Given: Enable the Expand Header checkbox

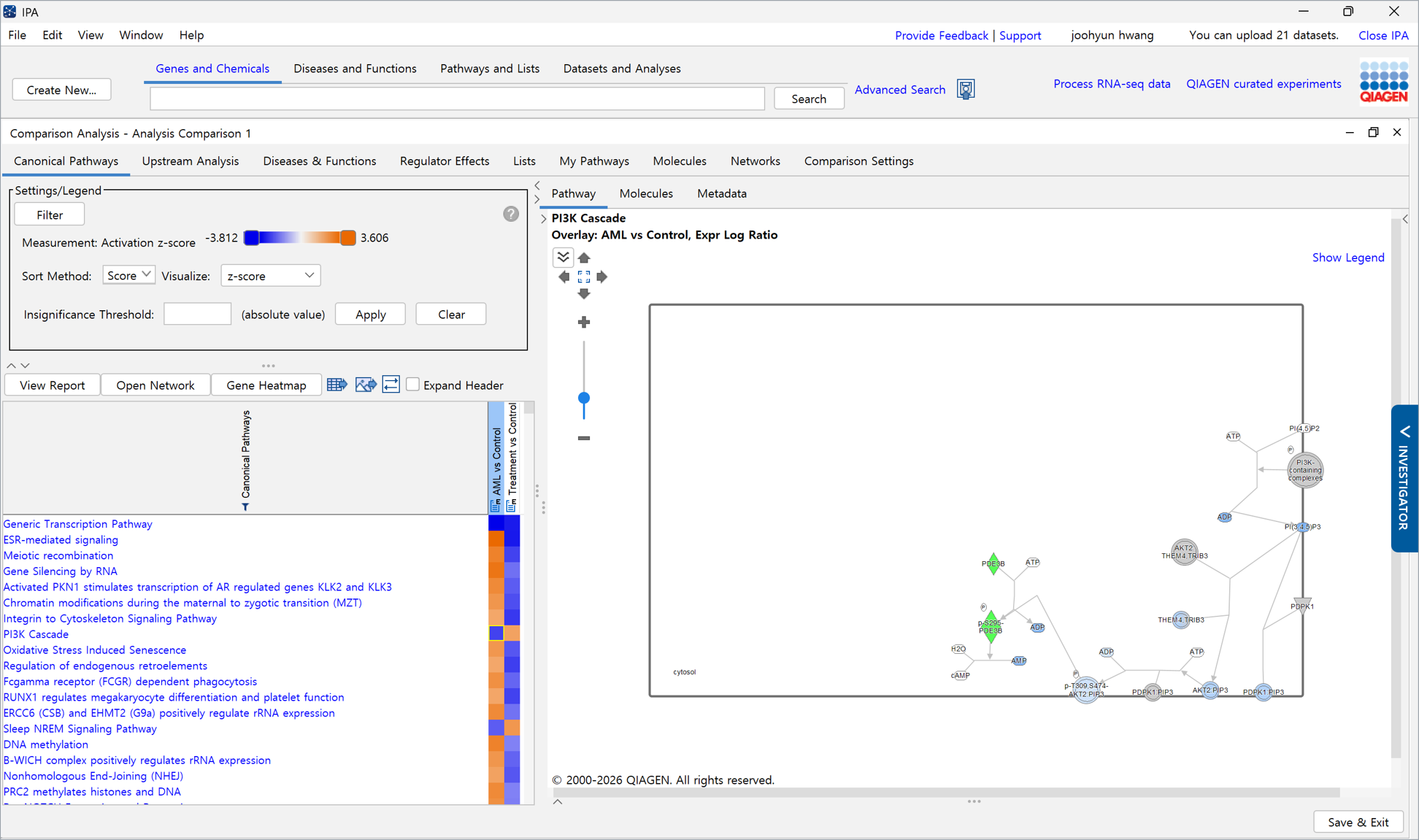Looking at the screenshot, I should click(x=413, y=385).
